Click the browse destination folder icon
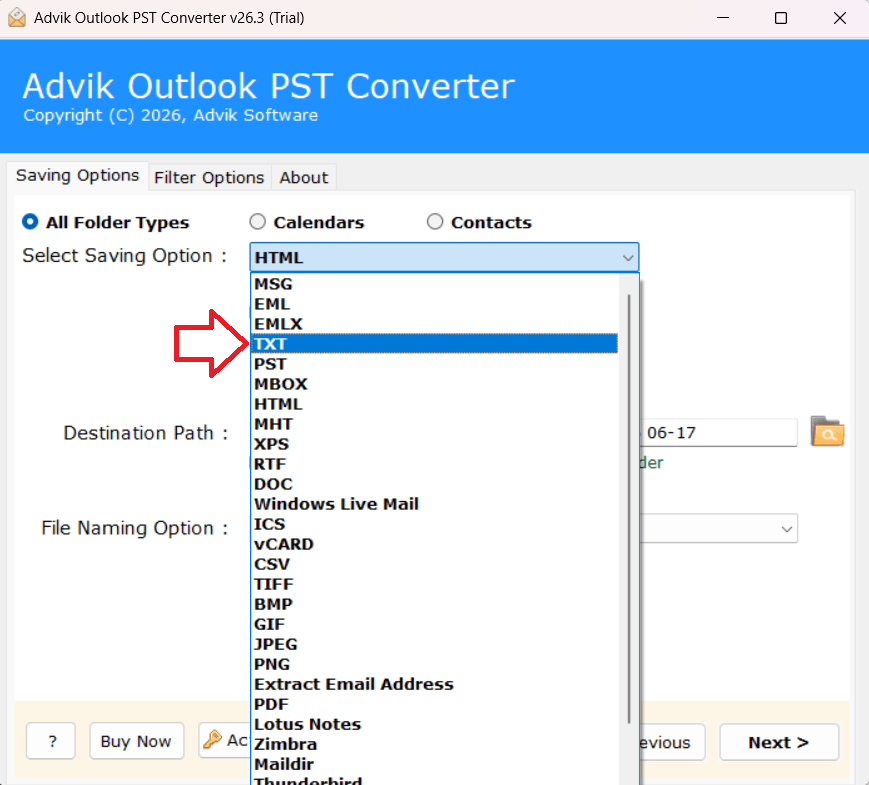Image resolution: width=869 pixels, height=785 pixels. (827, 432)
